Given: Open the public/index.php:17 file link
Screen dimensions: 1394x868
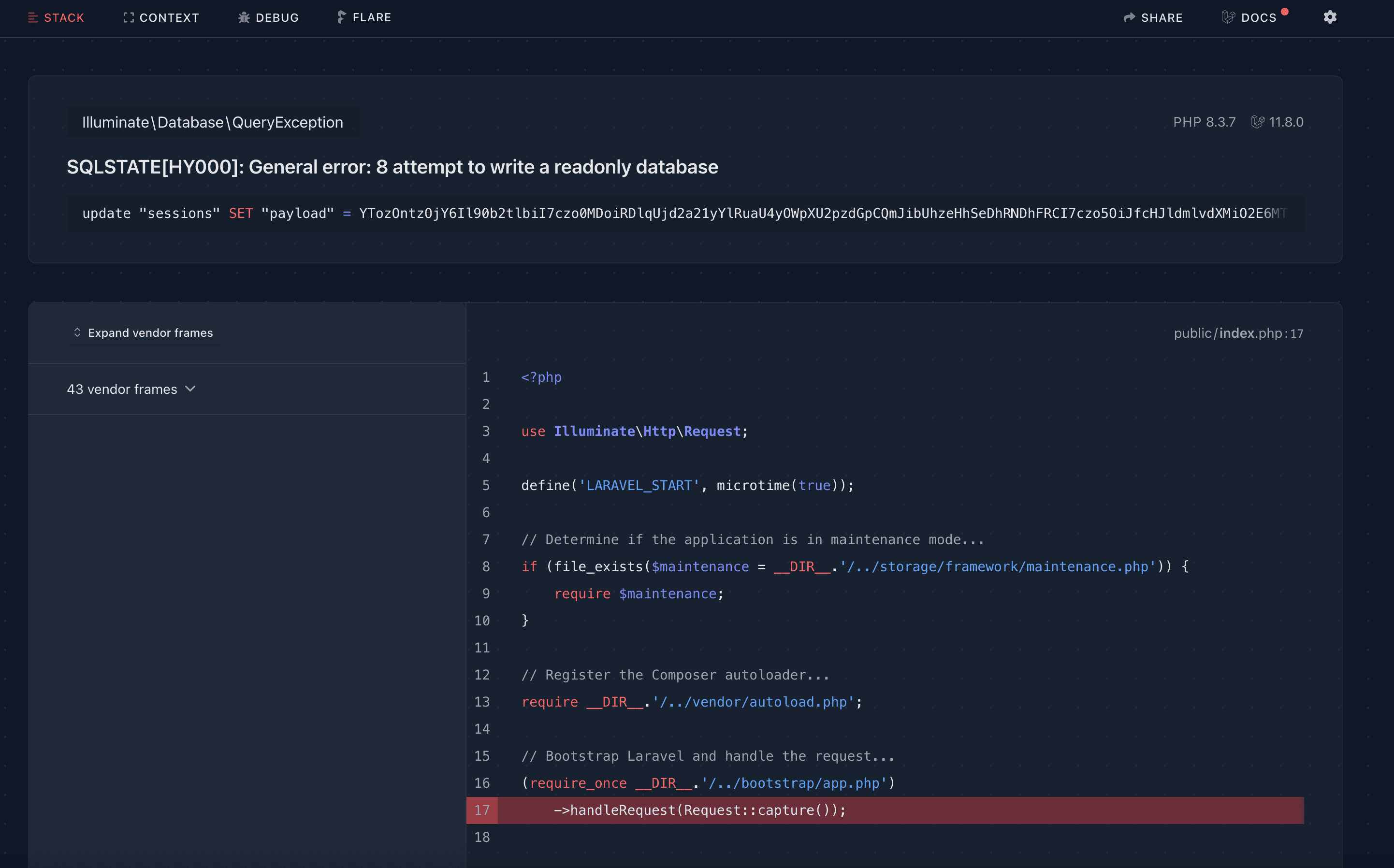Looking at the screenshot, I should pyautogui.click(x=1238, y=333).
